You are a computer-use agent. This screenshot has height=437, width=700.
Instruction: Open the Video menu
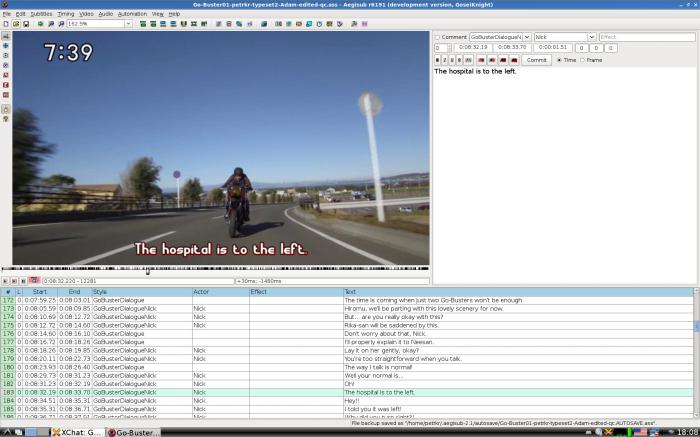point(86,14)
